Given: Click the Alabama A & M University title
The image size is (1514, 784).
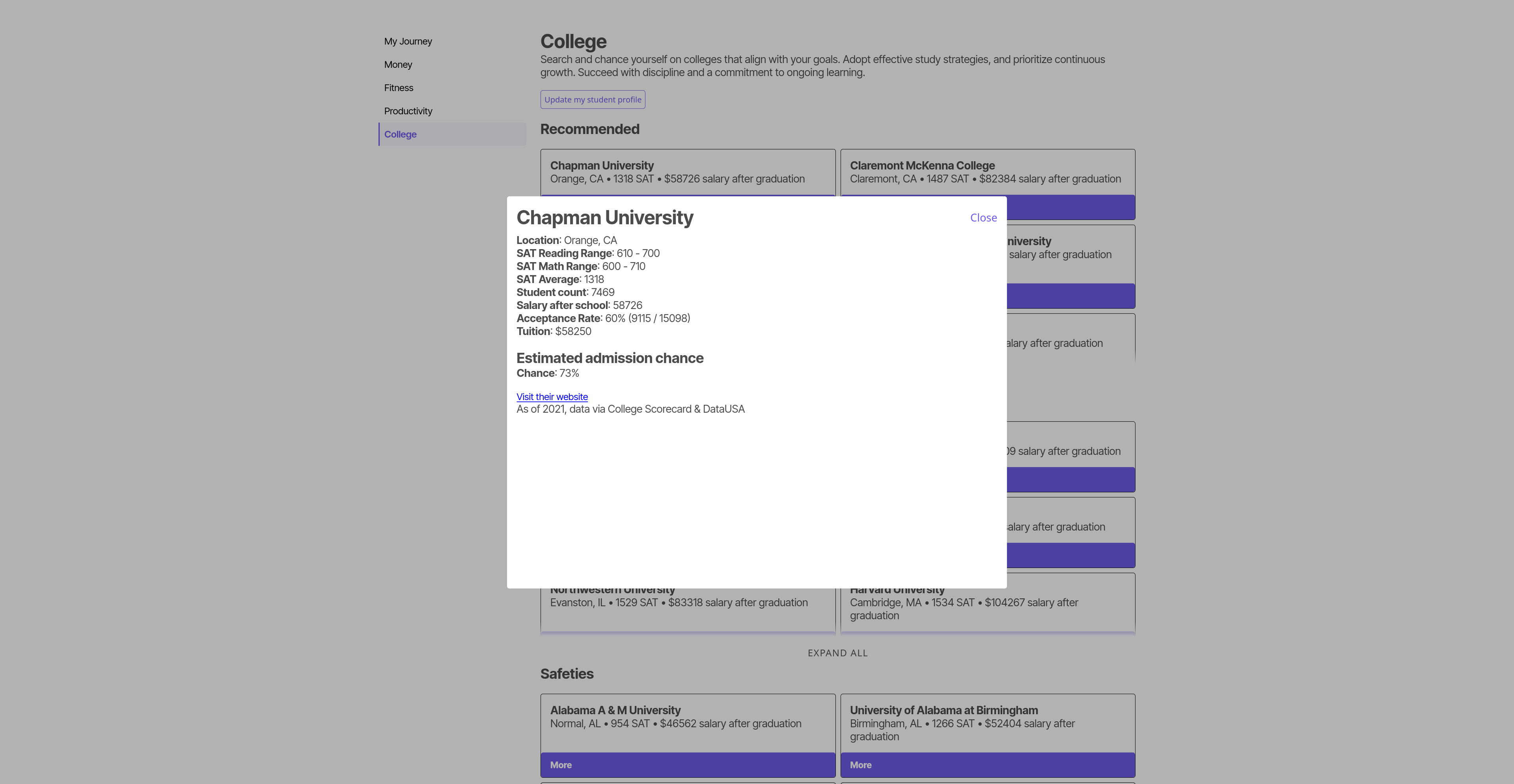Looking at the screenshot, I should point(615,710).
